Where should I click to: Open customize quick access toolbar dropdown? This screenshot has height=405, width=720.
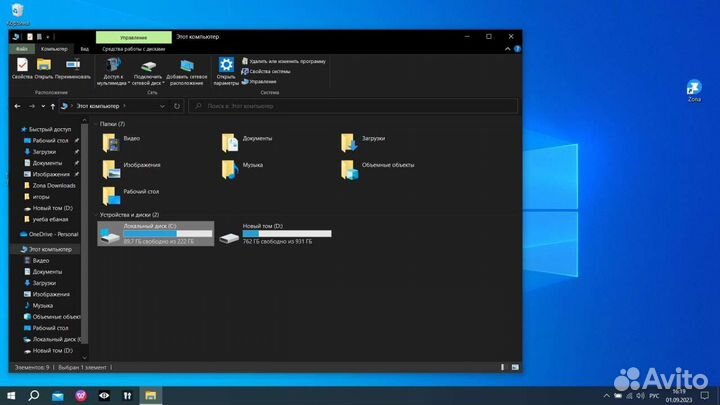[48, 37]
